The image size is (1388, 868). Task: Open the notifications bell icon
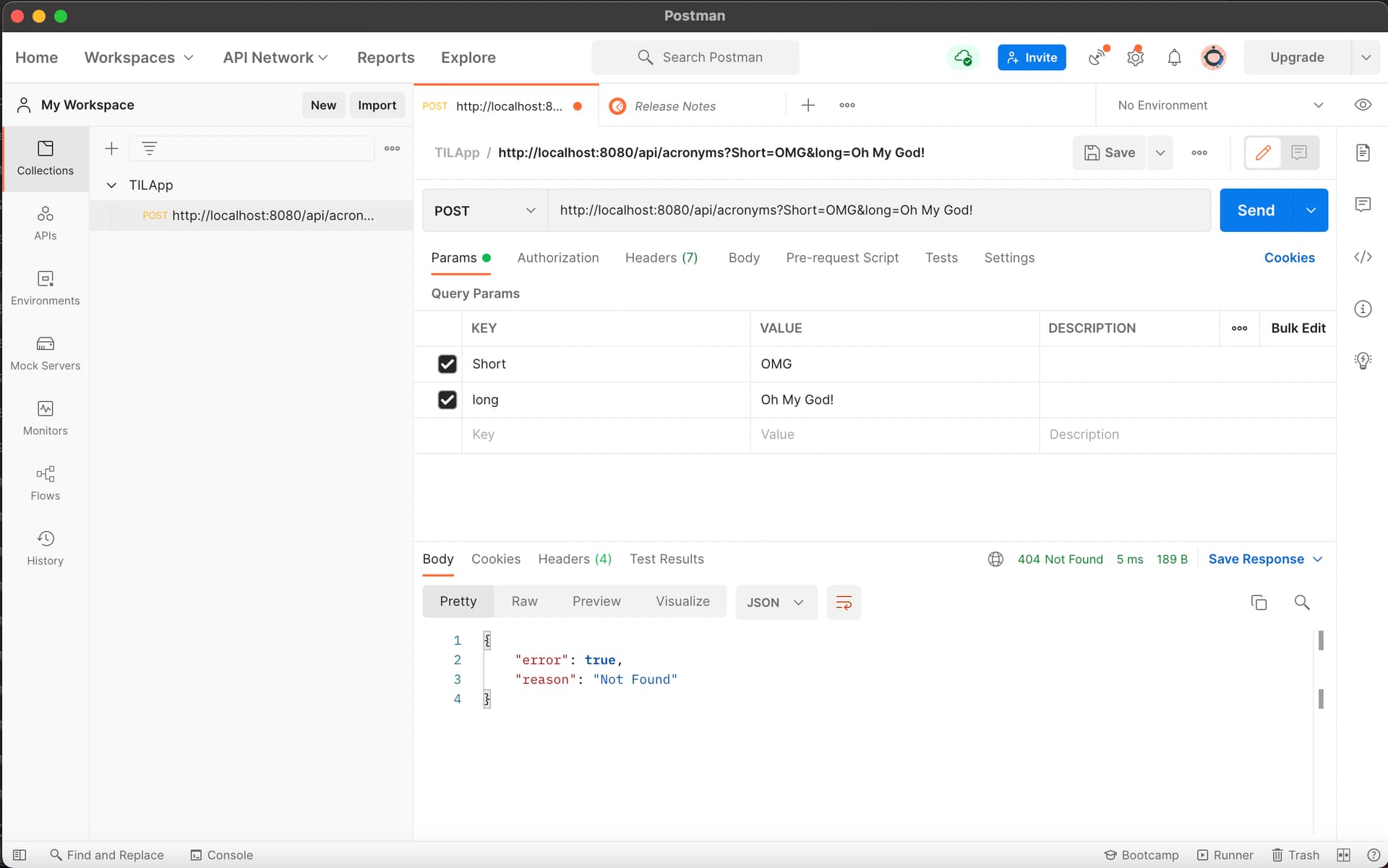point(1174,58)
